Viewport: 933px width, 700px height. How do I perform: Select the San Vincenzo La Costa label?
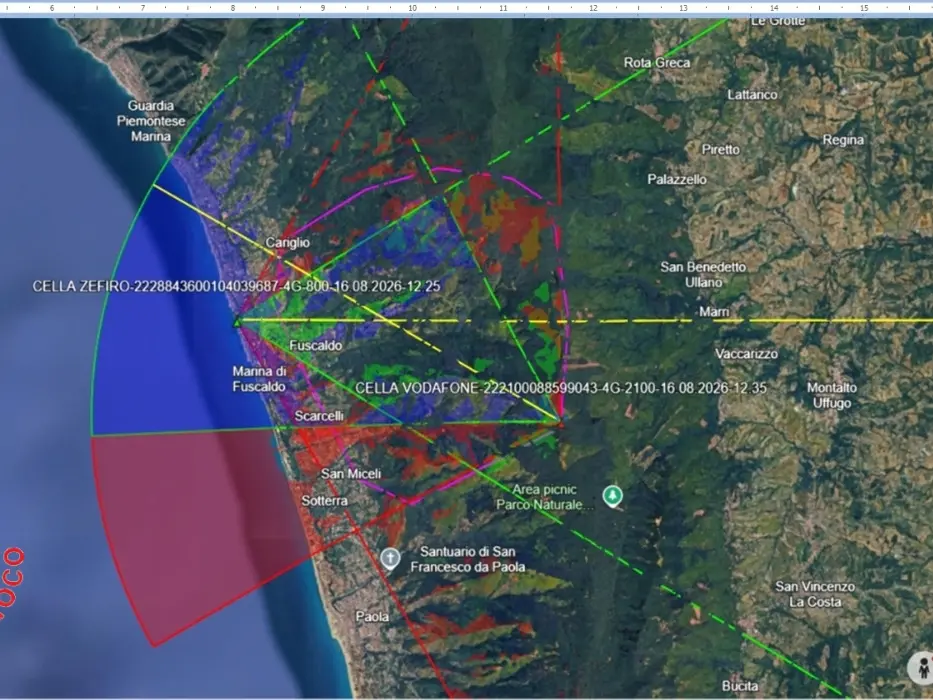tap(815, 594)
